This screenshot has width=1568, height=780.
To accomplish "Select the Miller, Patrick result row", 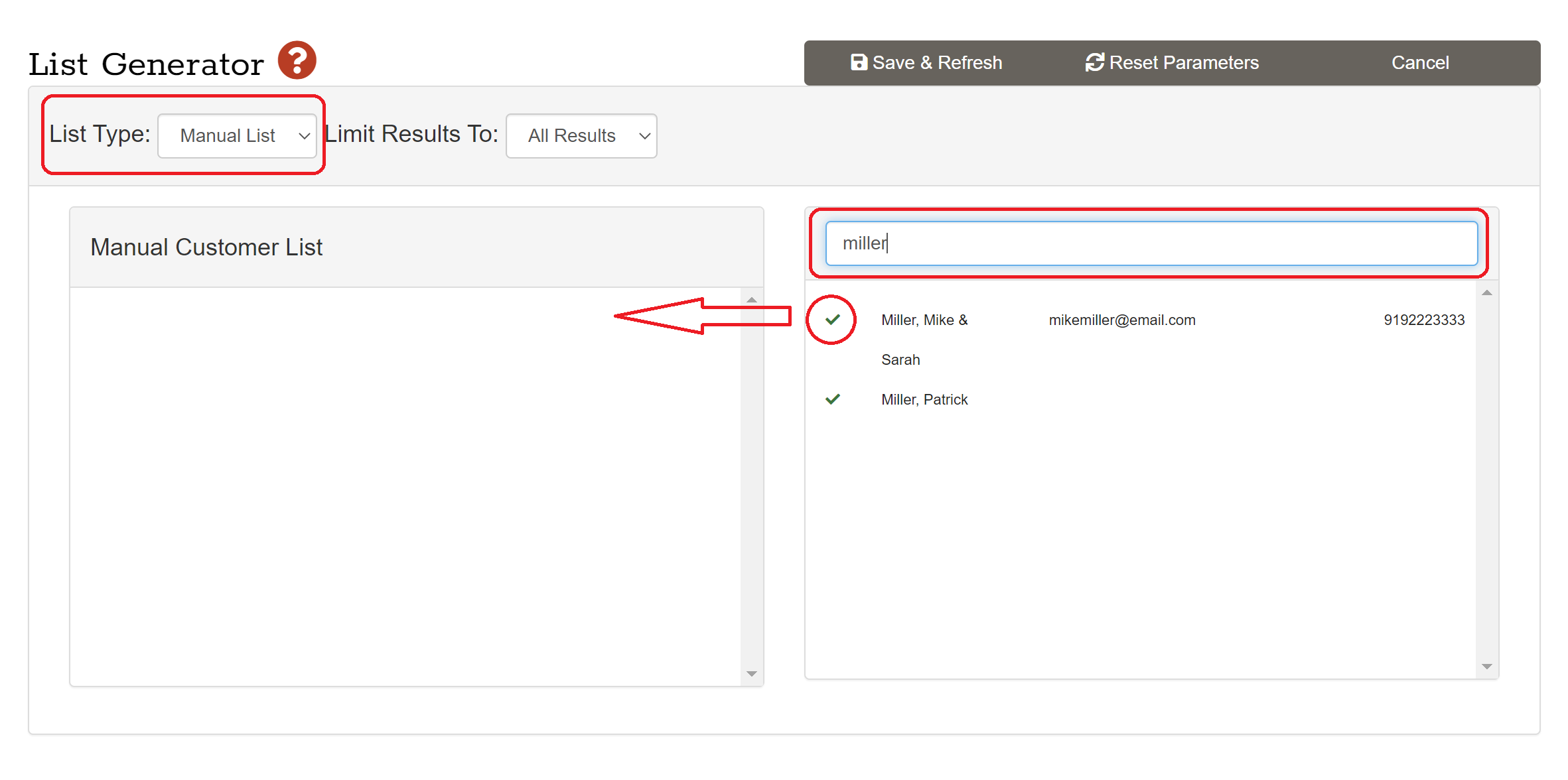I will click(x=924, y=399).
